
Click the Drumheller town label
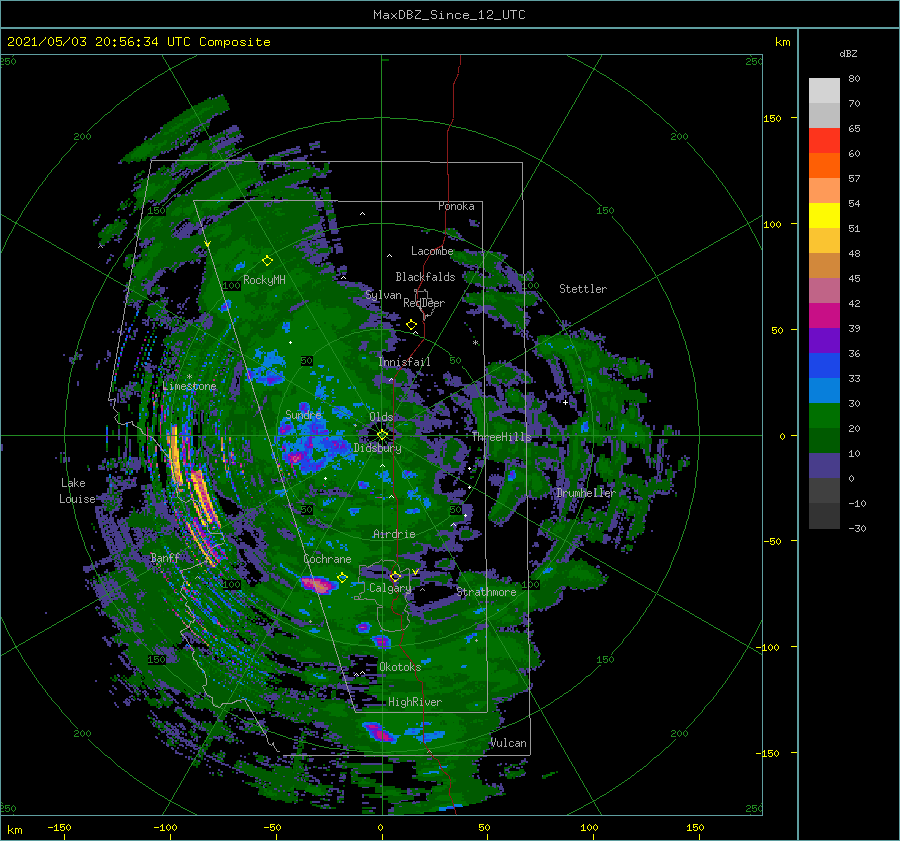tap(585, 493)
